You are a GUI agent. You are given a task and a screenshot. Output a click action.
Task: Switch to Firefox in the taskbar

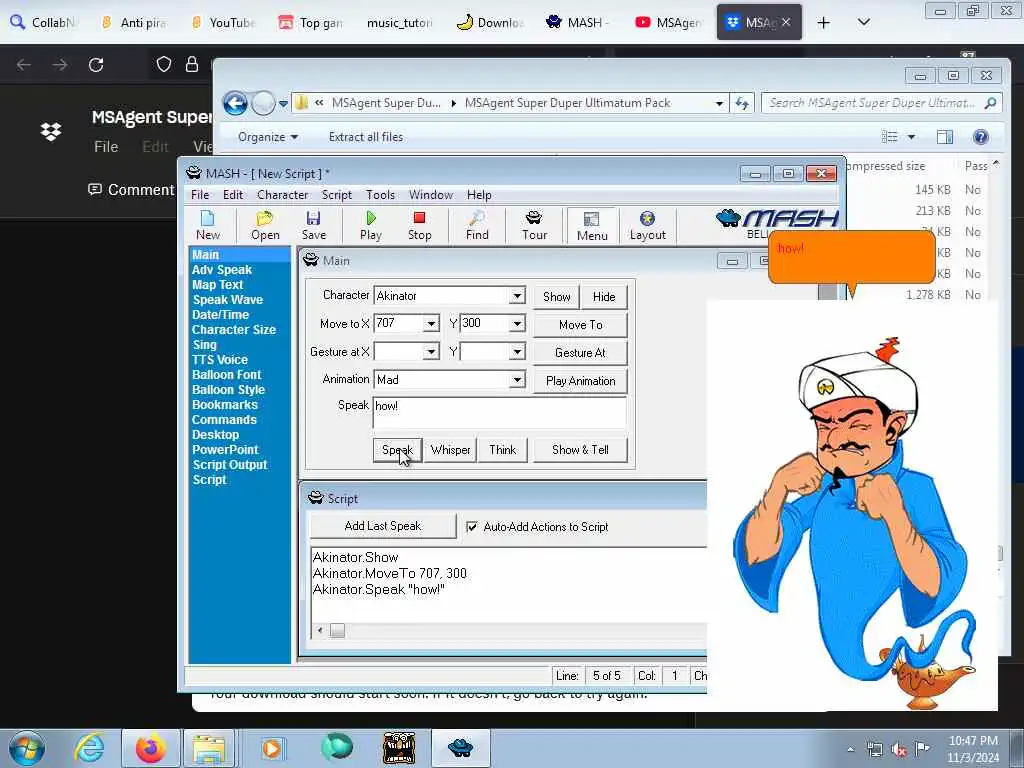[151, 748]
